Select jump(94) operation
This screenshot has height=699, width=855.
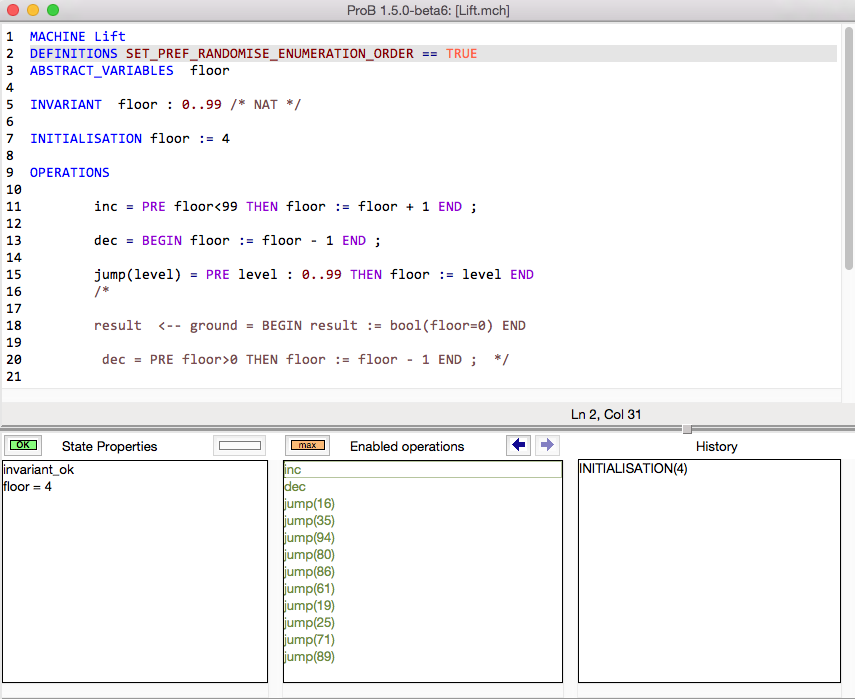click(x=309, y=538)
